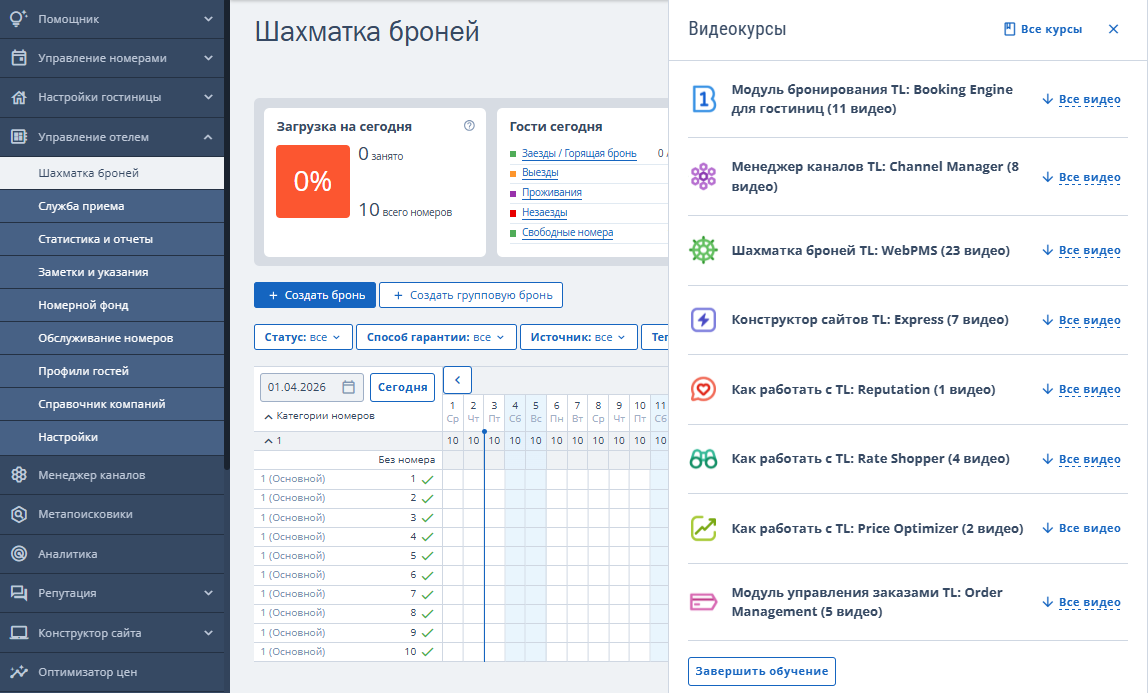This screenshot has width=1148, height=693.
Task: Click the Booking Engine course icon
Action: pos(704,99)
